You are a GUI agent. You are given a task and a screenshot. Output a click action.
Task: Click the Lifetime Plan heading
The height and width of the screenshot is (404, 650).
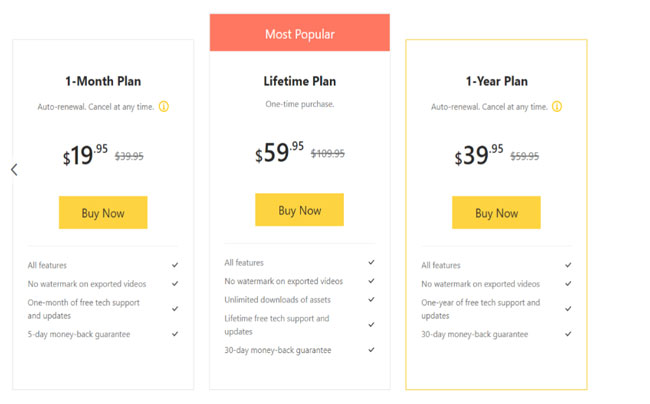click(x=300, y=81)
